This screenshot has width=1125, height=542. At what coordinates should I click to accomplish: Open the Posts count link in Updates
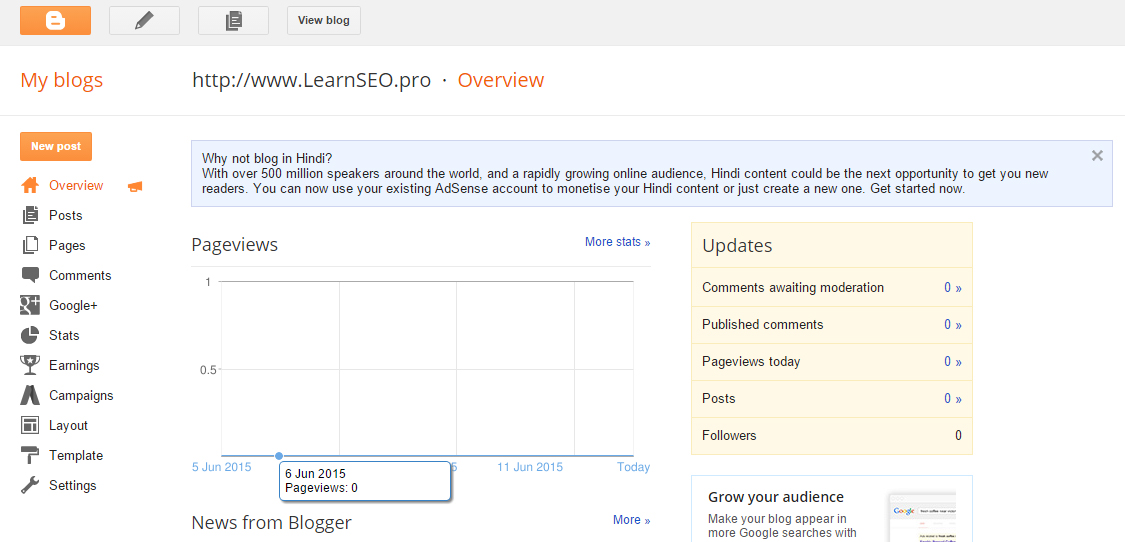coord(953,398)
